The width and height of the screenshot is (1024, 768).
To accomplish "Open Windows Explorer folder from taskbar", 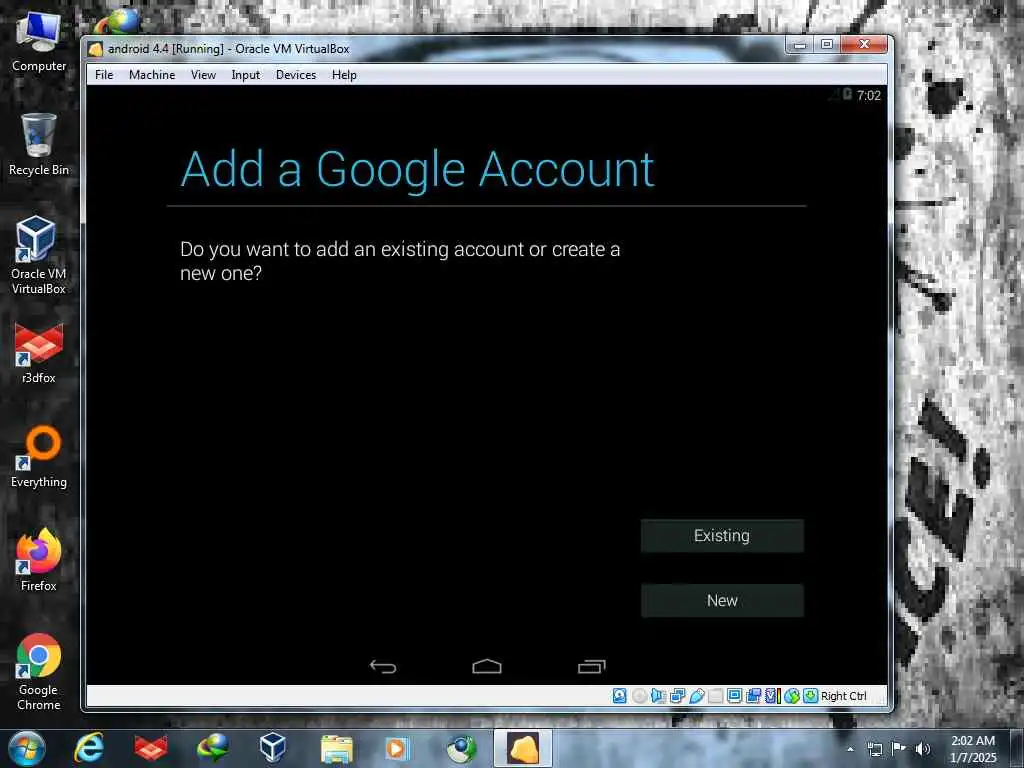I will coord(337,748).
